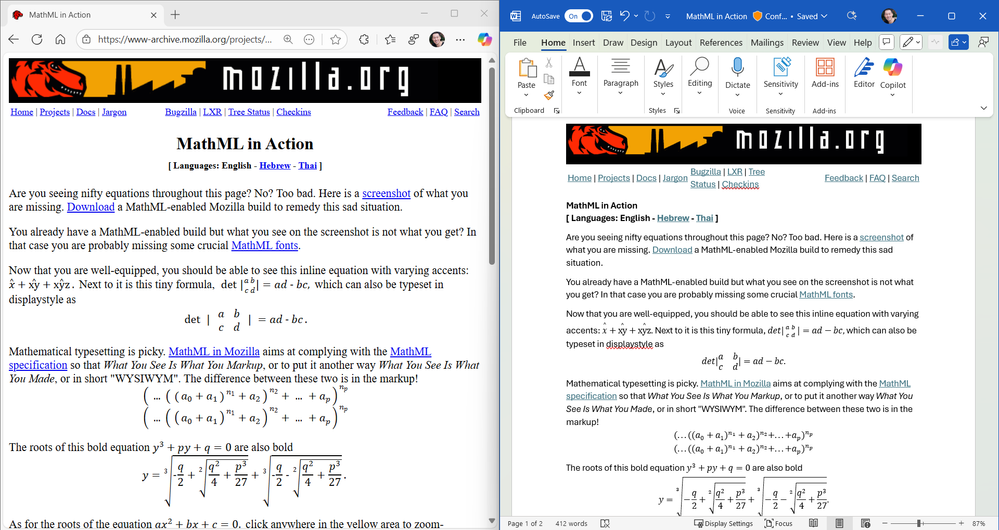The height and width of the screenshot is (530, 999).
Task: Click Copy icon in Word clipboard group
Action: point(549,79)
